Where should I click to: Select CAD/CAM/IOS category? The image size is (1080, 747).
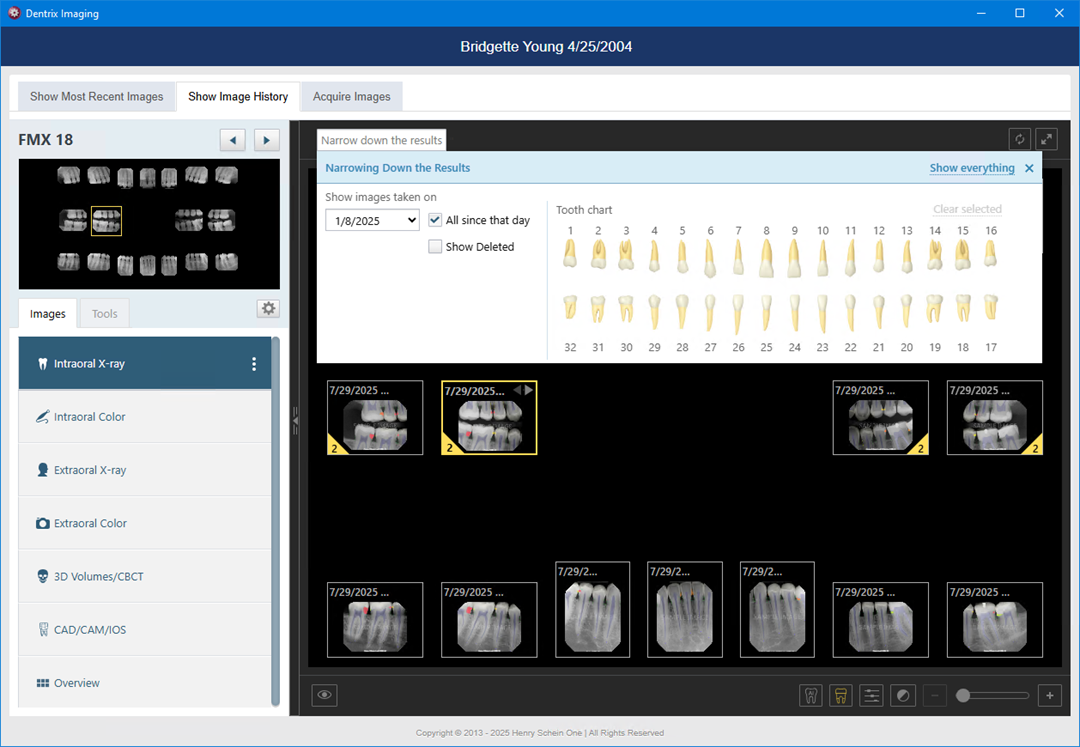point(145,629)
